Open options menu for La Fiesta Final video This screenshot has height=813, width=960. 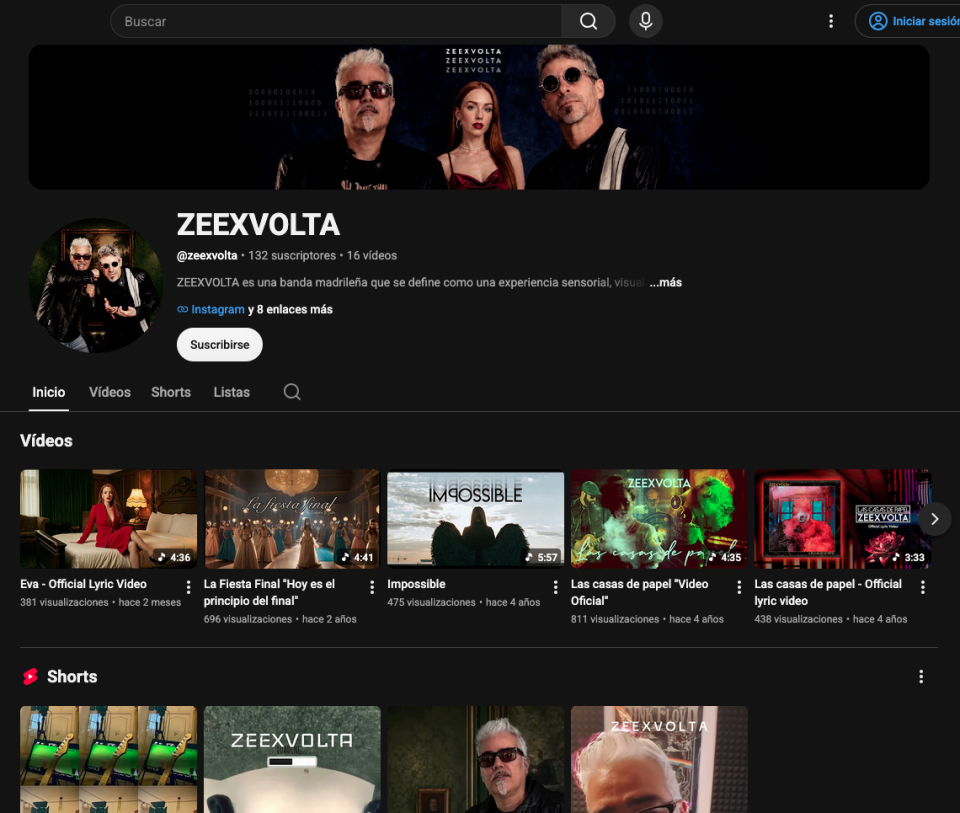click(372, 587)
